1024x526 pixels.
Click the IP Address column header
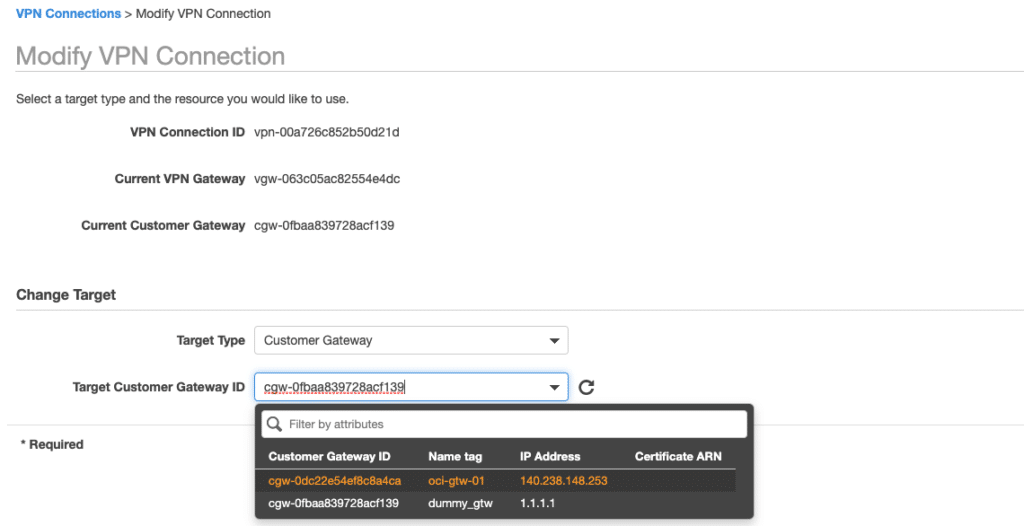[550, 457]
